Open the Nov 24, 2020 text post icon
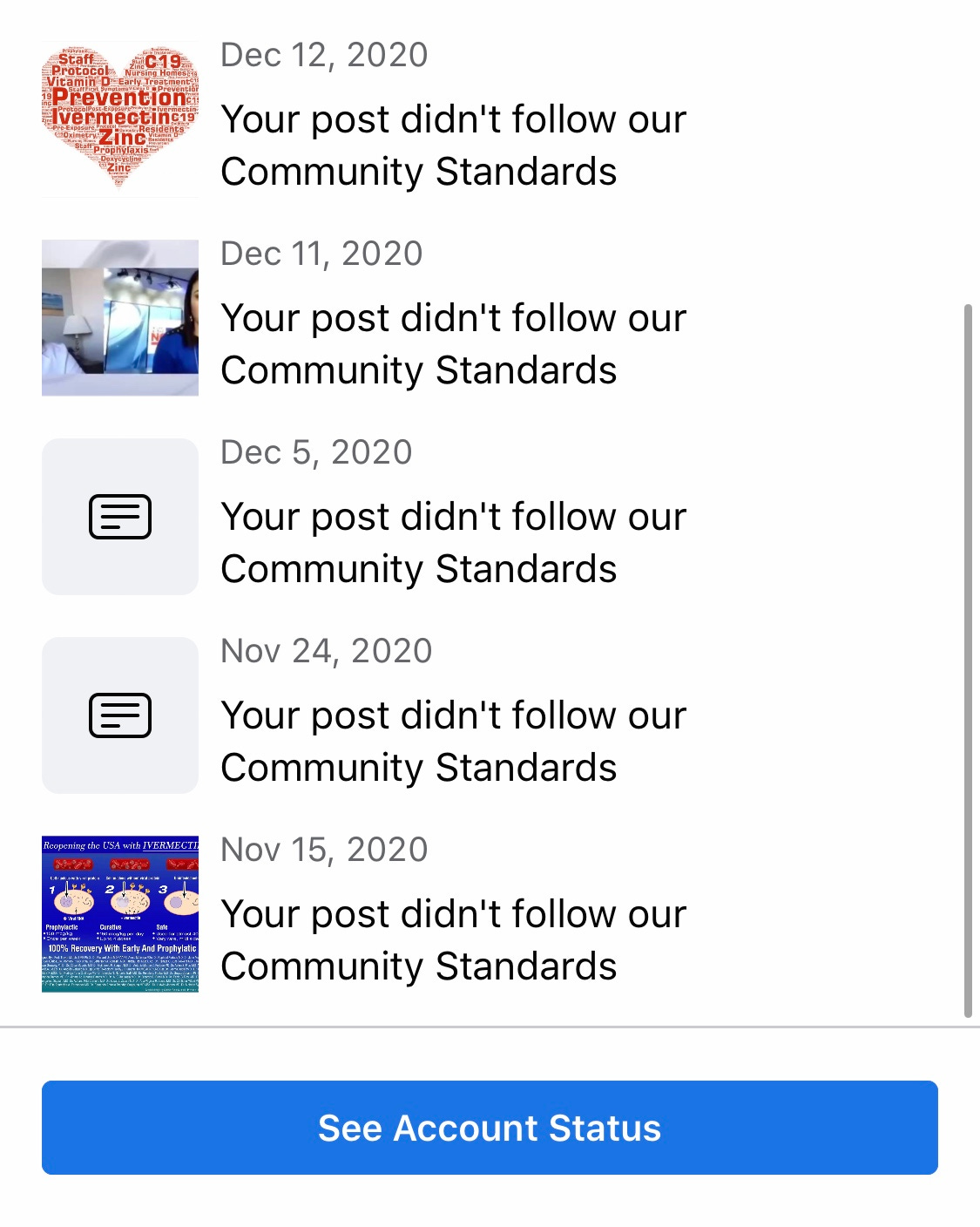980x1227 pixels. (x=120, y=715)
